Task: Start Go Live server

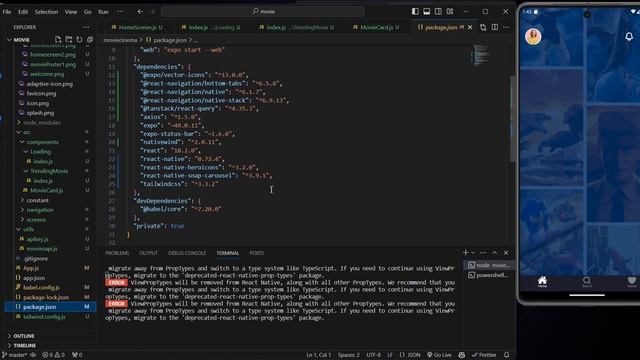Action: click(x=439, y=355)
